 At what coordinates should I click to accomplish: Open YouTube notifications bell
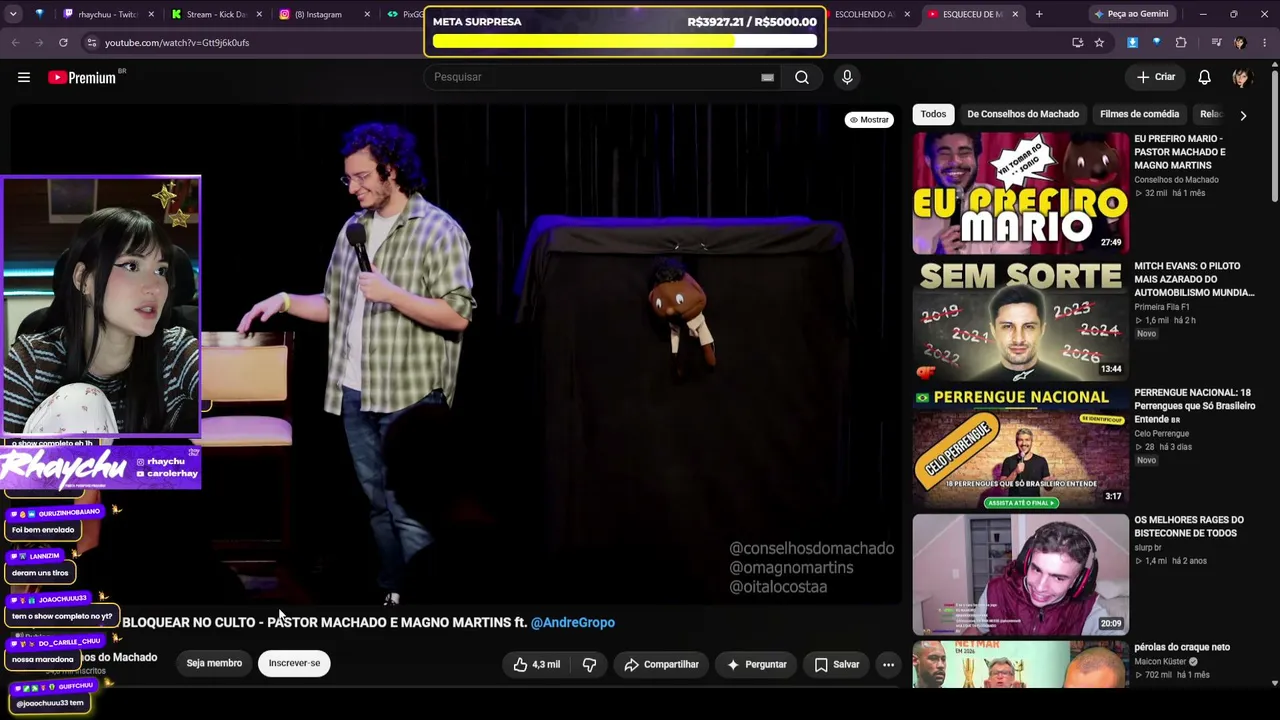[1205, 77]
